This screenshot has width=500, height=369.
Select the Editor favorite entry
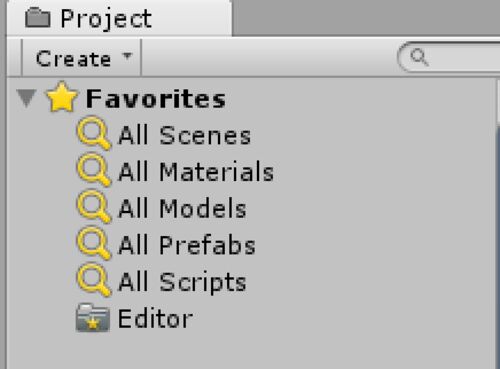pos(155,319)
